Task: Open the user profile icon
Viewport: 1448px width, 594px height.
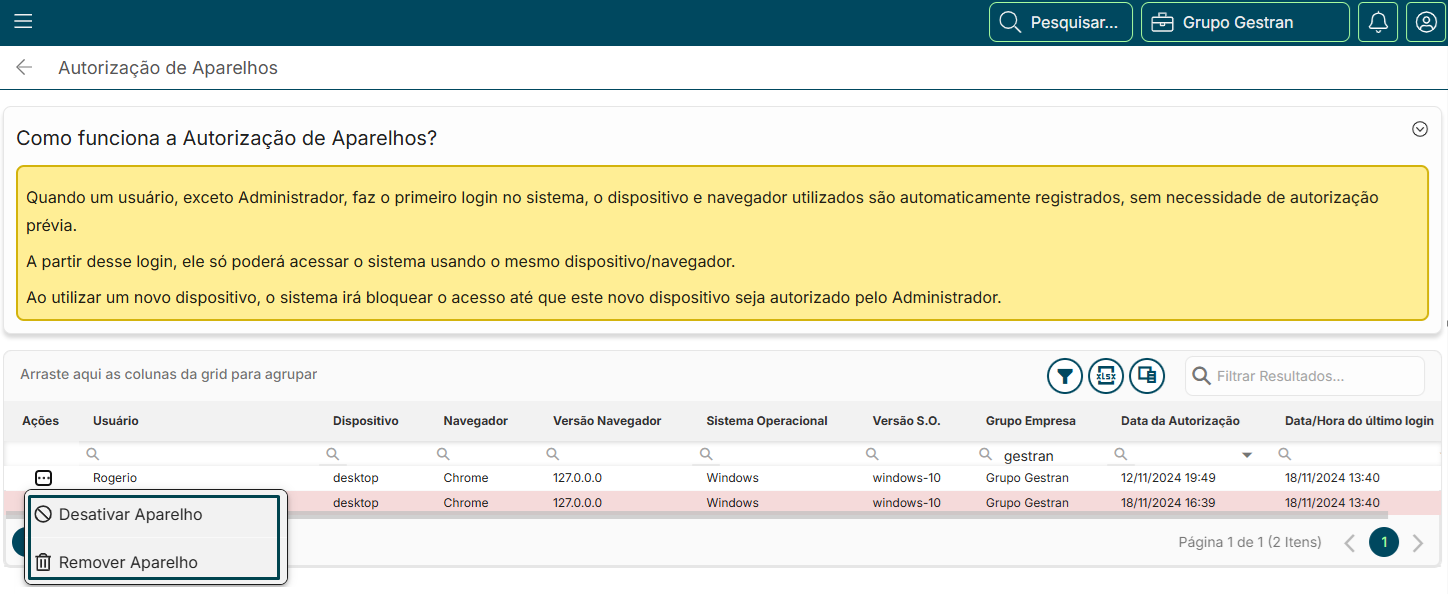Action: pyautogui.click(x=1426, y=22)
